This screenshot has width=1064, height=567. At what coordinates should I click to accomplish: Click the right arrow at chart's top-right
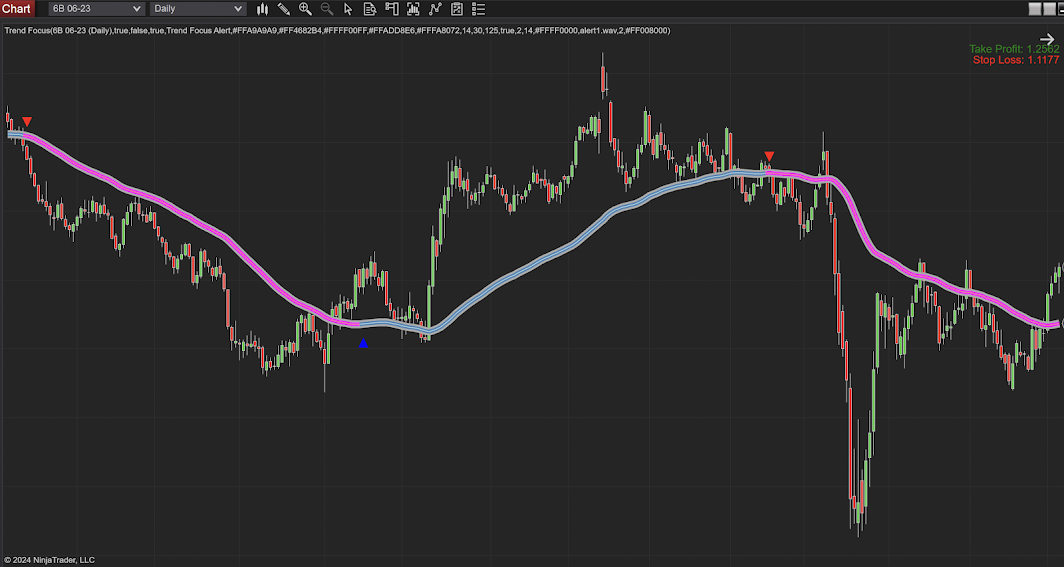click(1048, 39)
